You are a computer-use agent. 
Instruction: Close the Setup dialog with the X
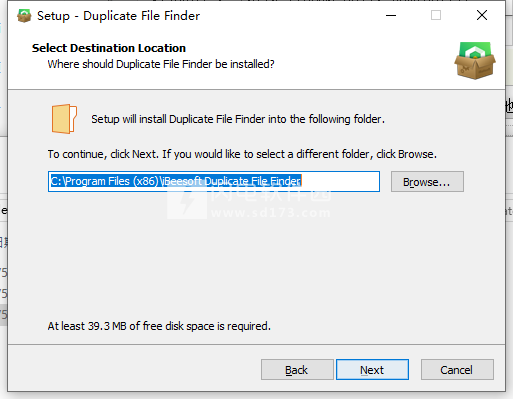[482, 15]
